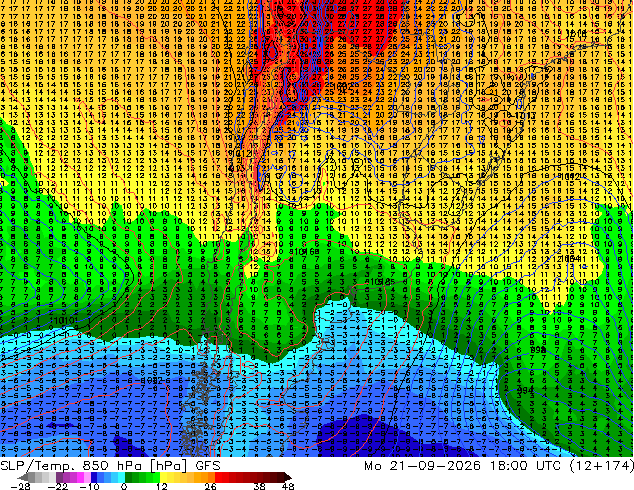Select the cyan swatch near the 0 mark
The width and height of the screenshot is (634, 490).
tap(121, 477)
